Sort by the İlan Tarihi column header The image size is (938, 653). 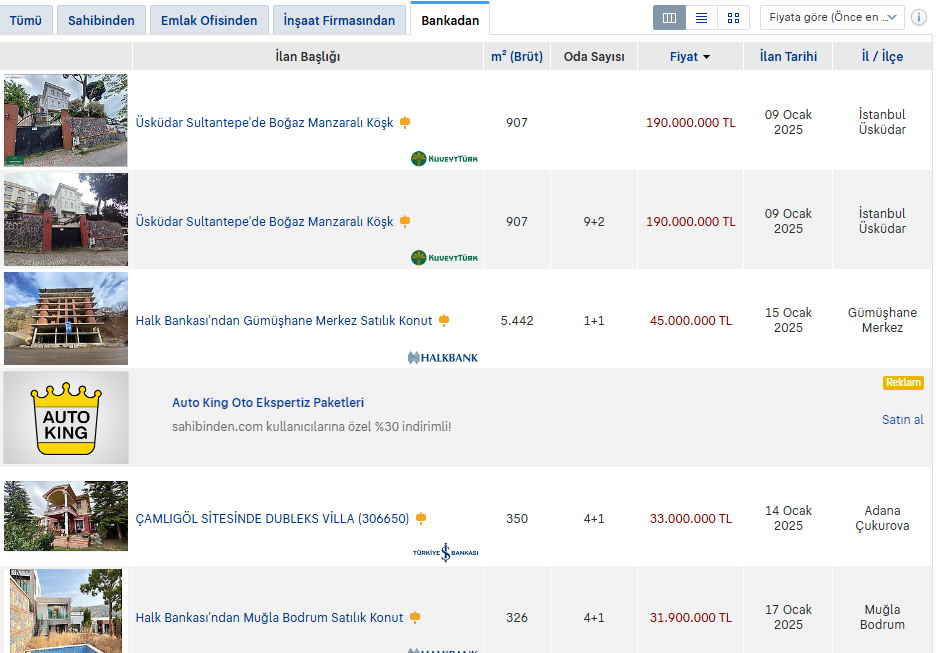788,57
